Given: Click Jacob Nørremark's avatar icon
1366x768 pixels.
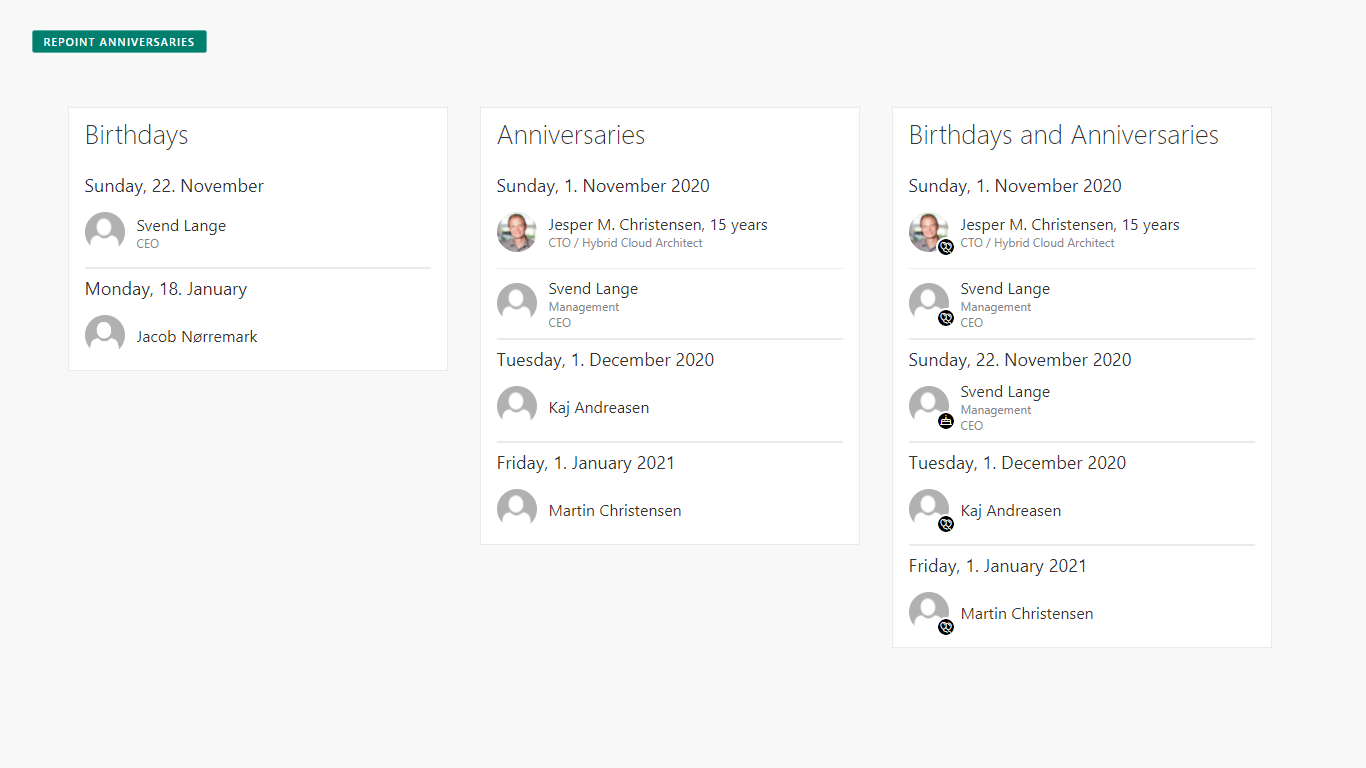Looking at the screenshot, I should (x=105, y=335).
